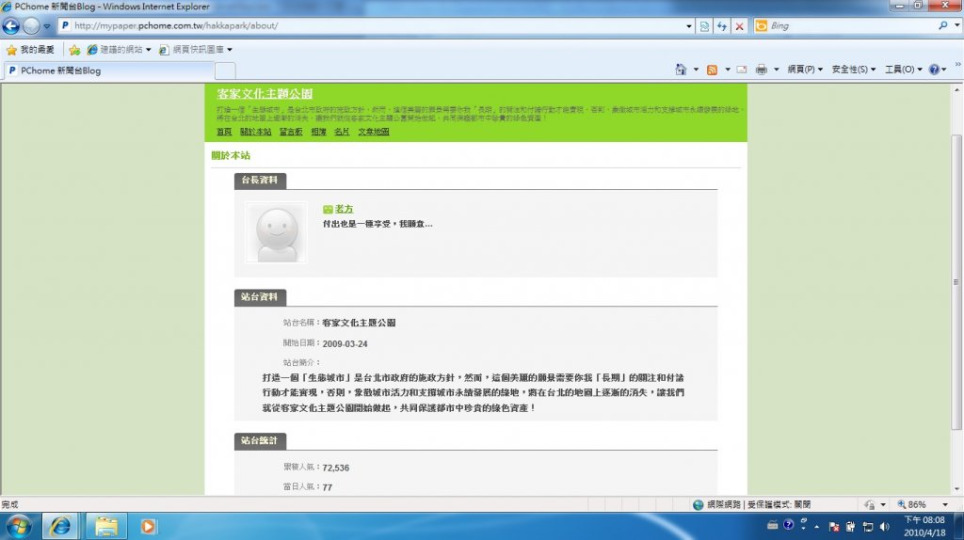964x540 pixels.
Task: Click the Print icon in command bar
Action: pyautogui.click(x=762, y=70)
